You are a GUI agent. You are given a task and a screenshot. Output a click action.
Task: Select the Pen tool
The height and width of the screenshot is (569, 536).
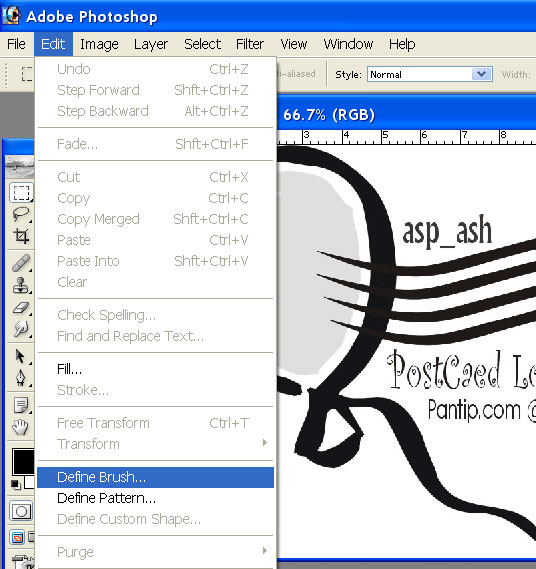pos(20,378)
